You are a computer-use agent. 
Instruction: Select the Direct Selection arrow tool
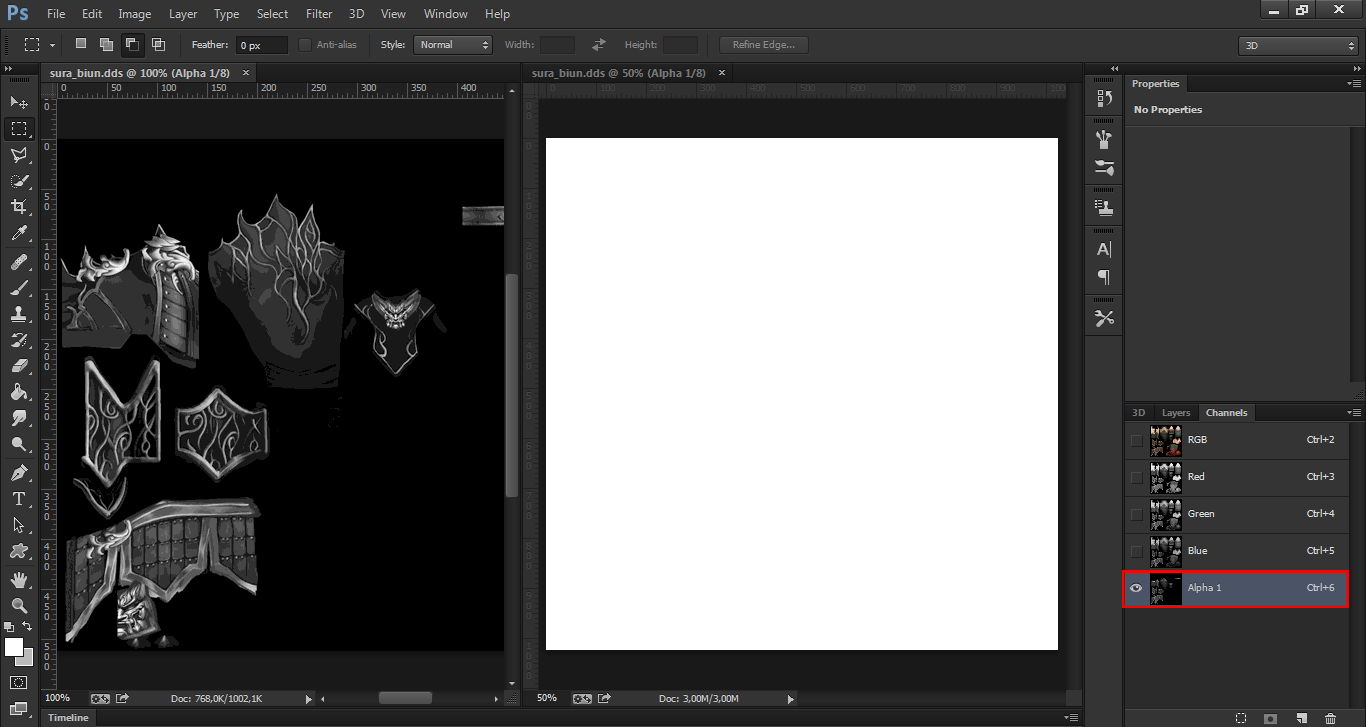click(x=19, y=524)
